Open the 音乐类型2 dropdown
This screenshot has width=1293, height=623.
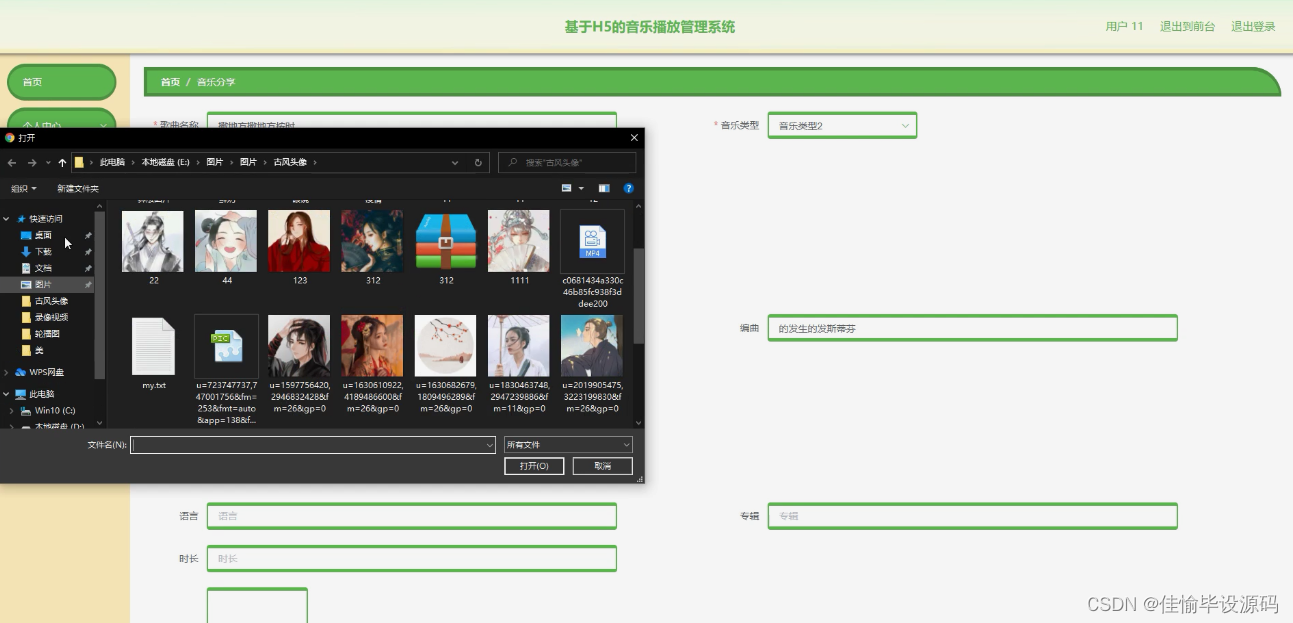pos(841,125)
